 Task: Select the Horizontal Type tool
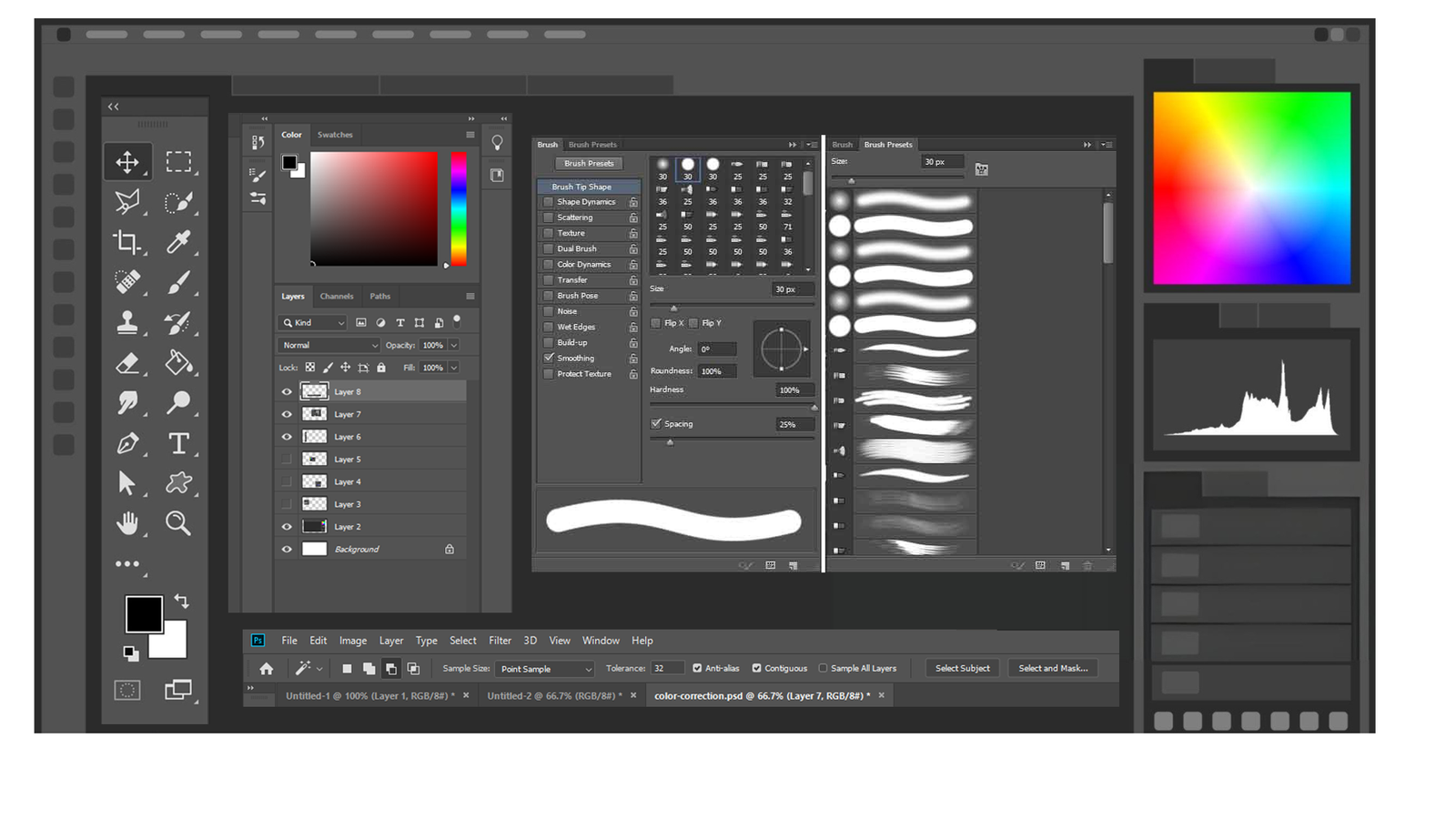click(178, 443)
